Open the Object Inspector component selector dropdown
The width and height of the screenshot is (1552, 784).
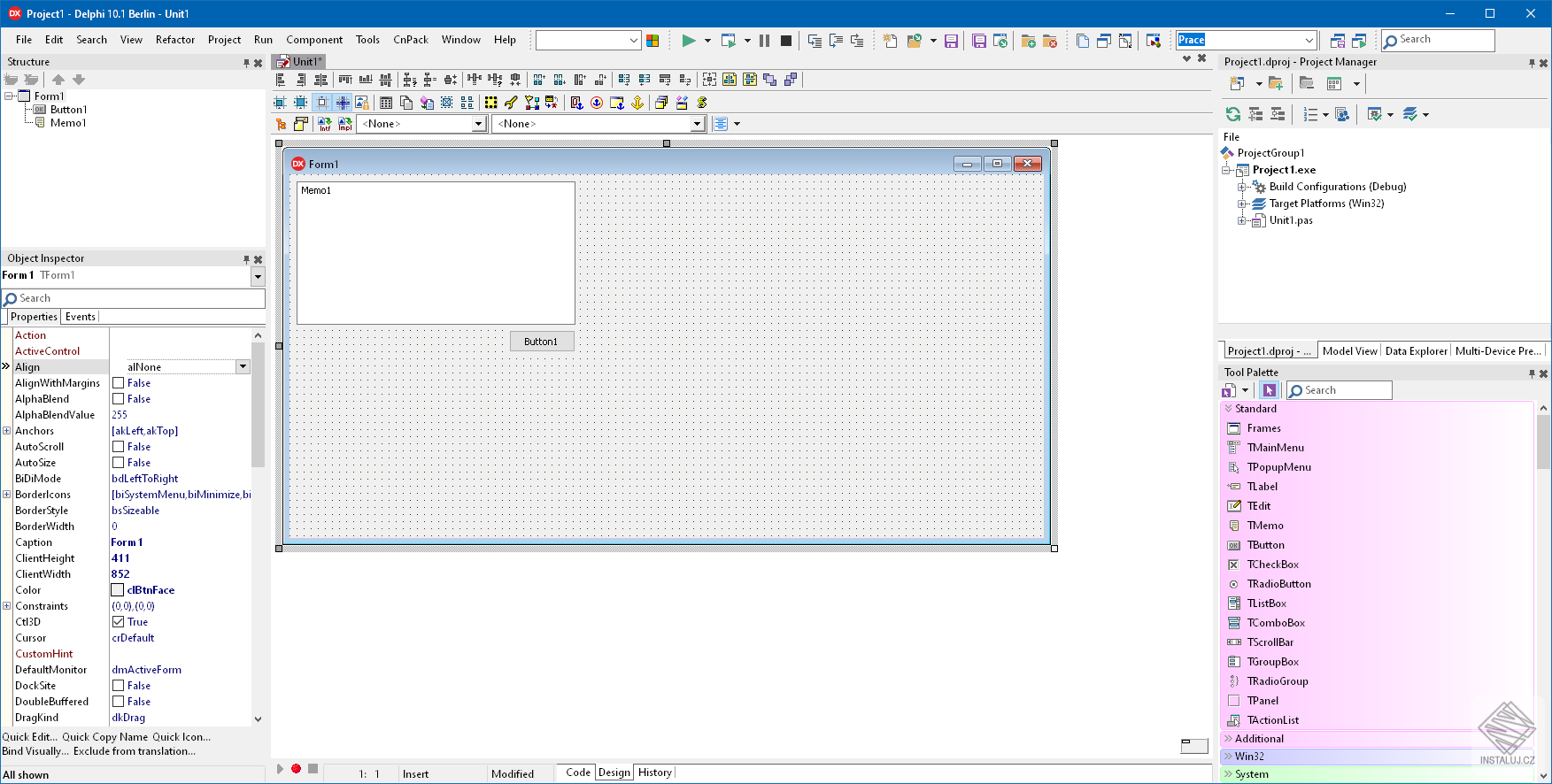click(258, 276)
